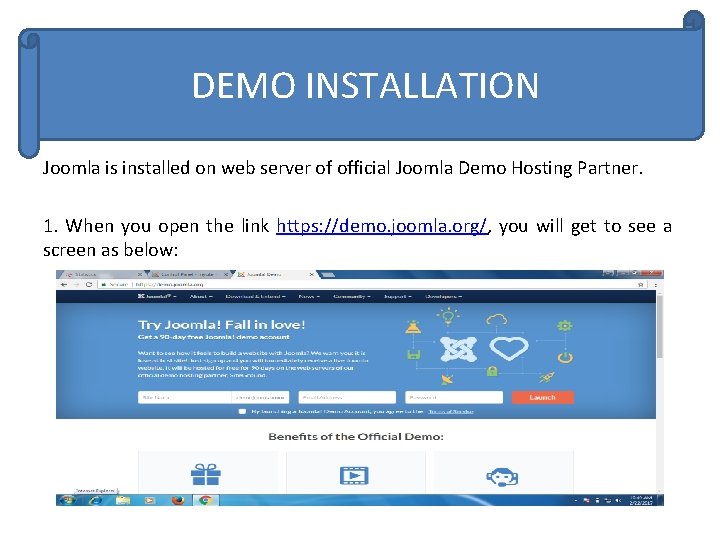Click the yellow flask icon in the banner
The width and height of the screenshot is (720, 540).
click(413, 327)
